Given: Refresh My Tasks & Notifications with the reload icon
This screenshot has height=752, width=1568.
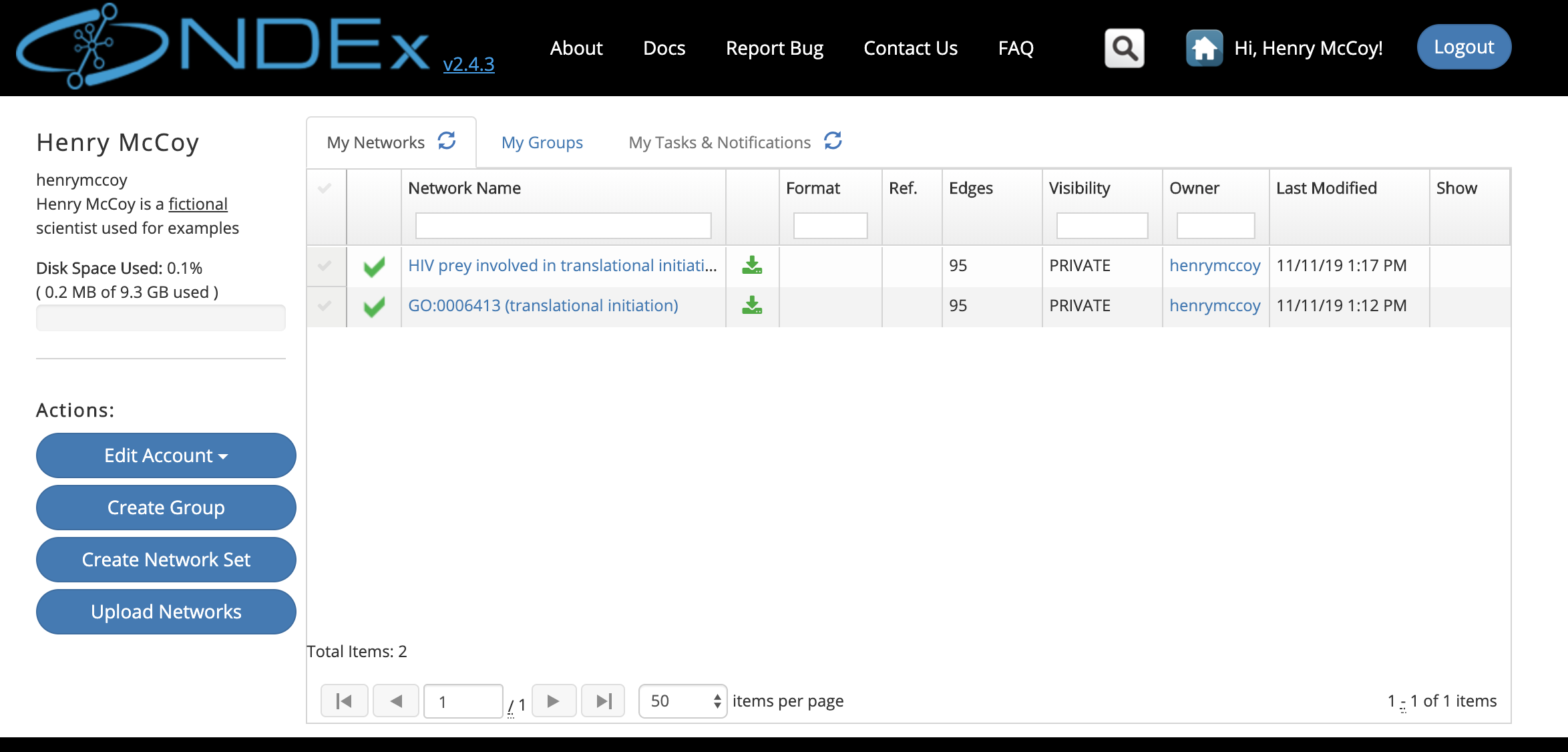Looking at the screenshot, I should click(833, 141).
